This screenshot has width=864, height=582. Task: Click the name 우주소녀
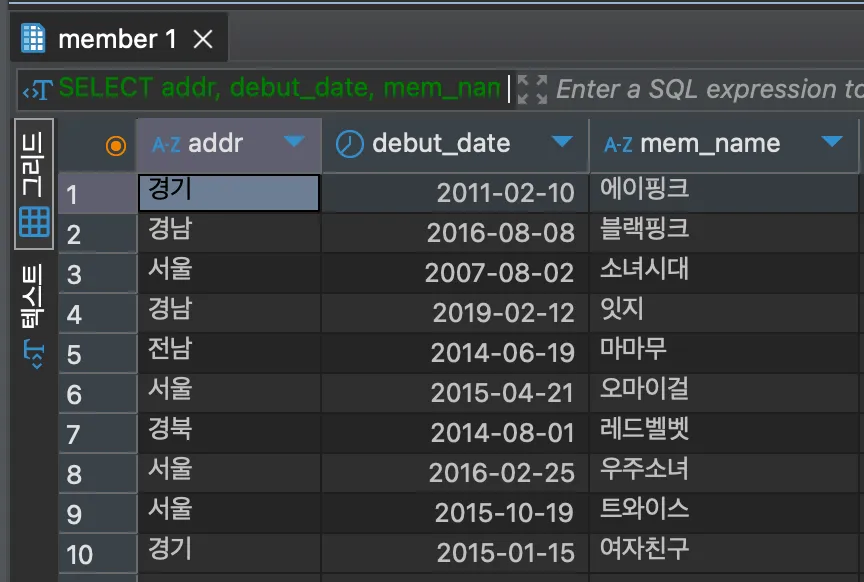click(x=644, y=468)
